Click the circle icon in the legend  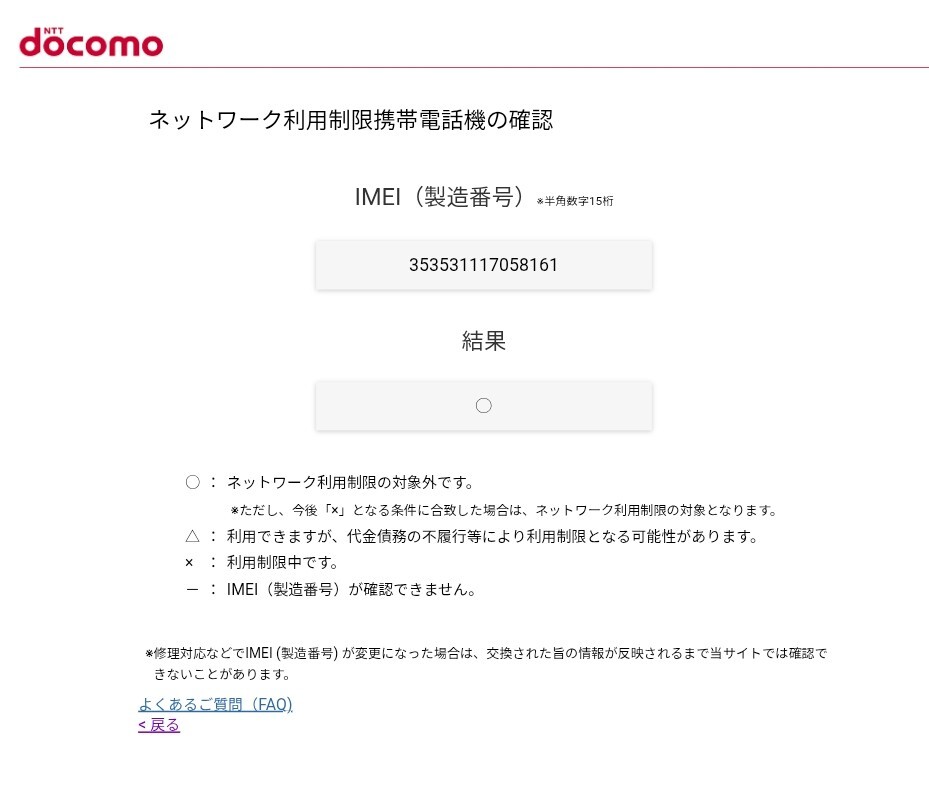pos(193,482)
